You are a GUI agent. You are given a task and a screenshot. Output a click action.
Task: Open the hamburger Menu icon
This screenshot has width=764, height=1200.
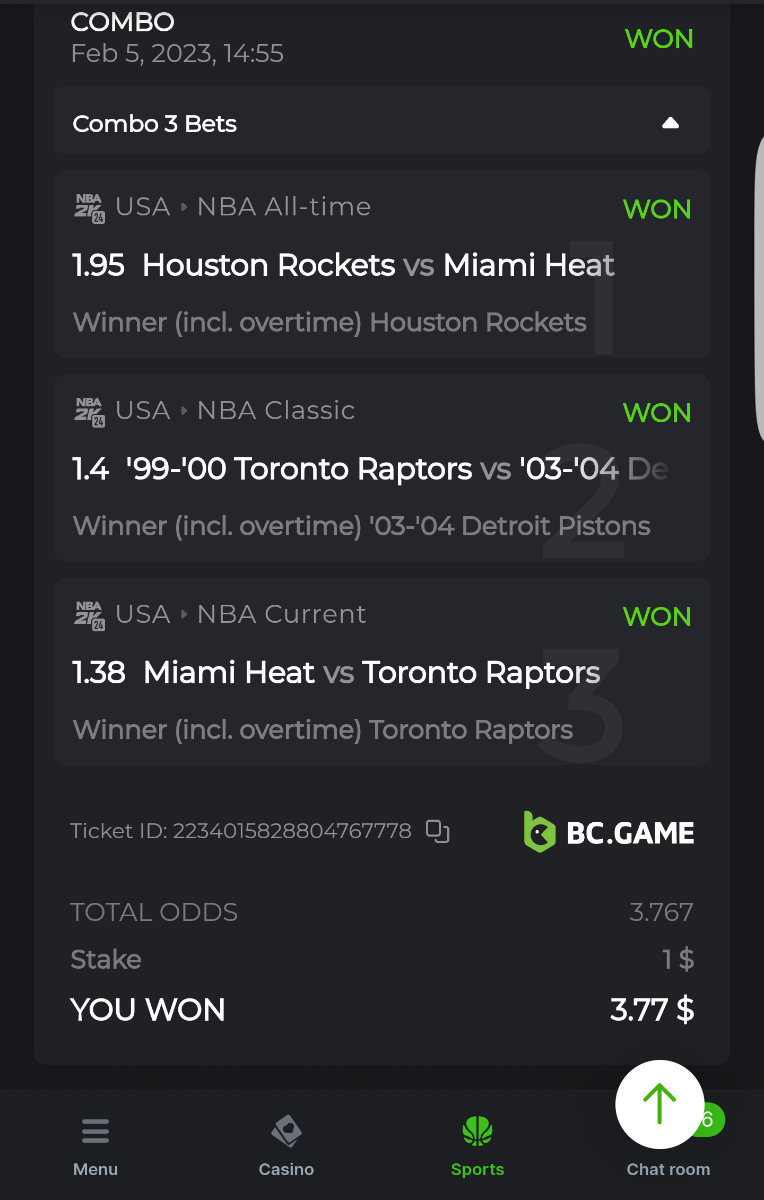96,1131
